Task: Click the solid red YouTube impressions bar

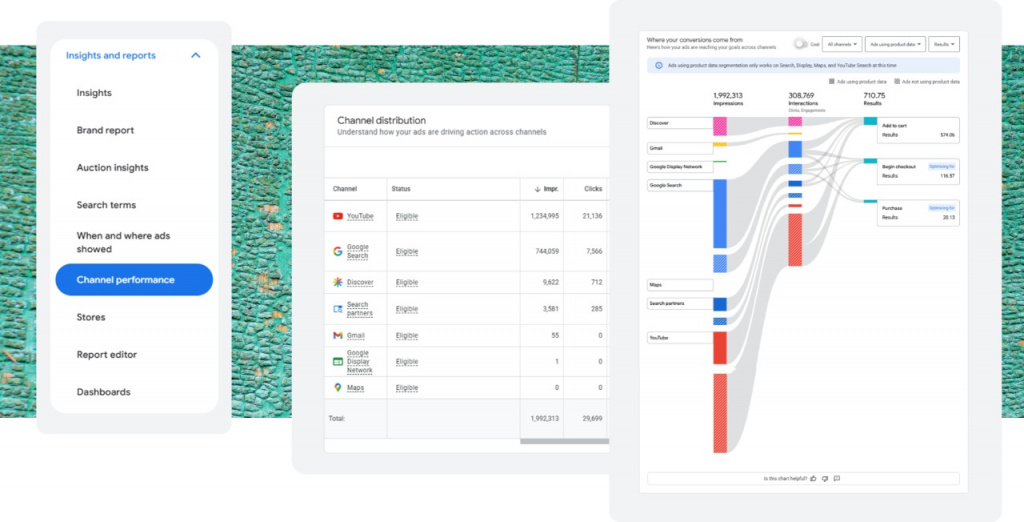Action: pos(720,348)
